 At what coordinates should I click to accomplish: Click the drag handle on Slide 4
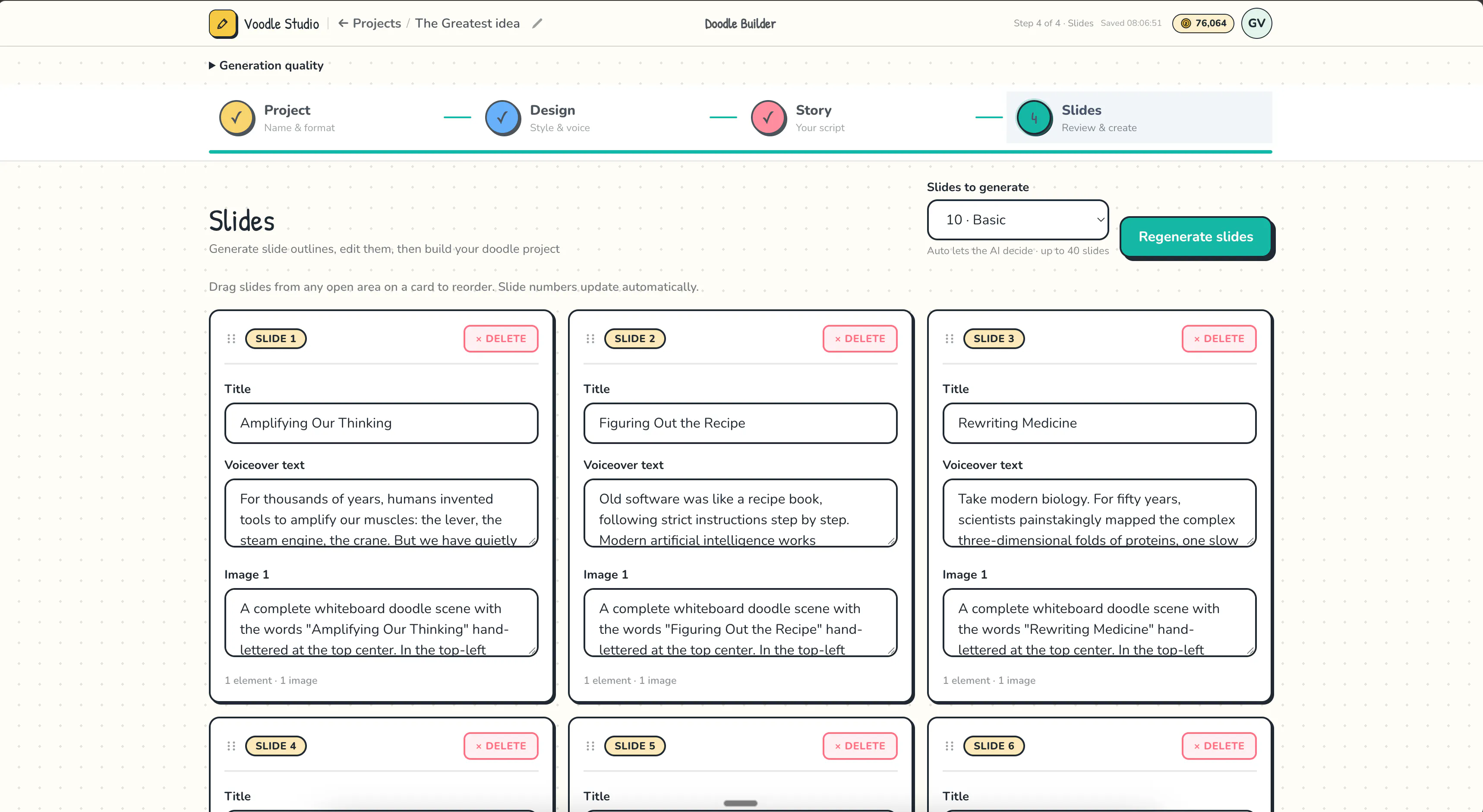(x=231, y=746)
